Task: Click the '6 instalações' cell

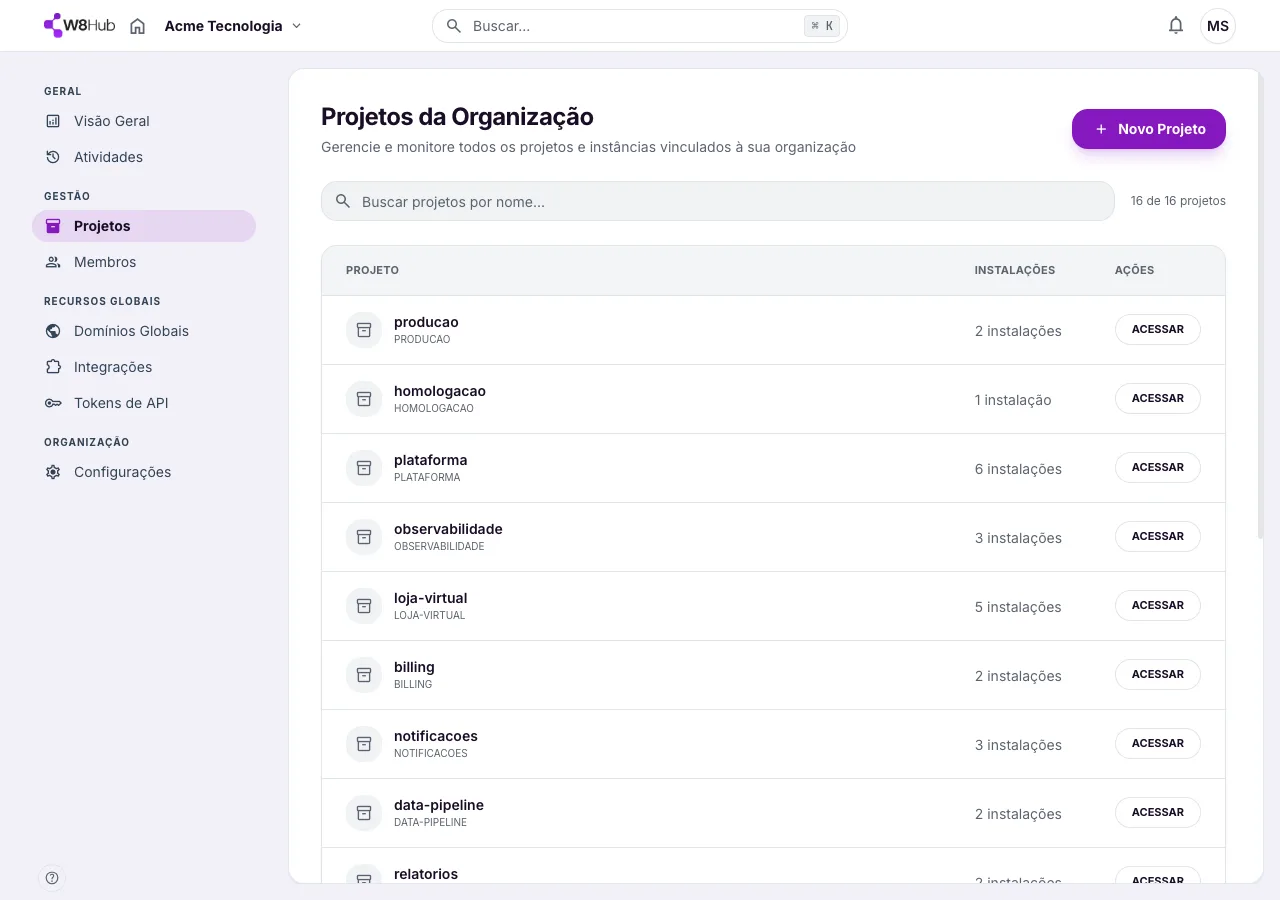Action: point(1018,469)
